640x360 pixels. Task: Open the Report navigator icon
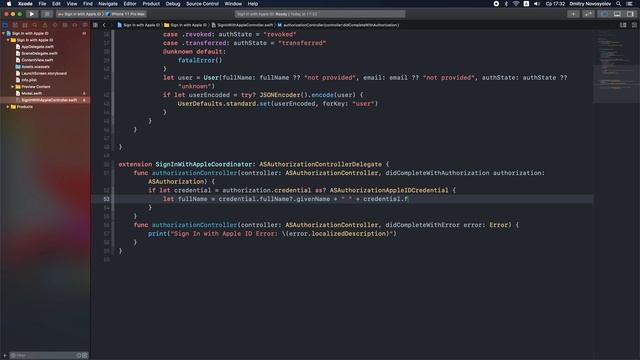pos(84,25)
